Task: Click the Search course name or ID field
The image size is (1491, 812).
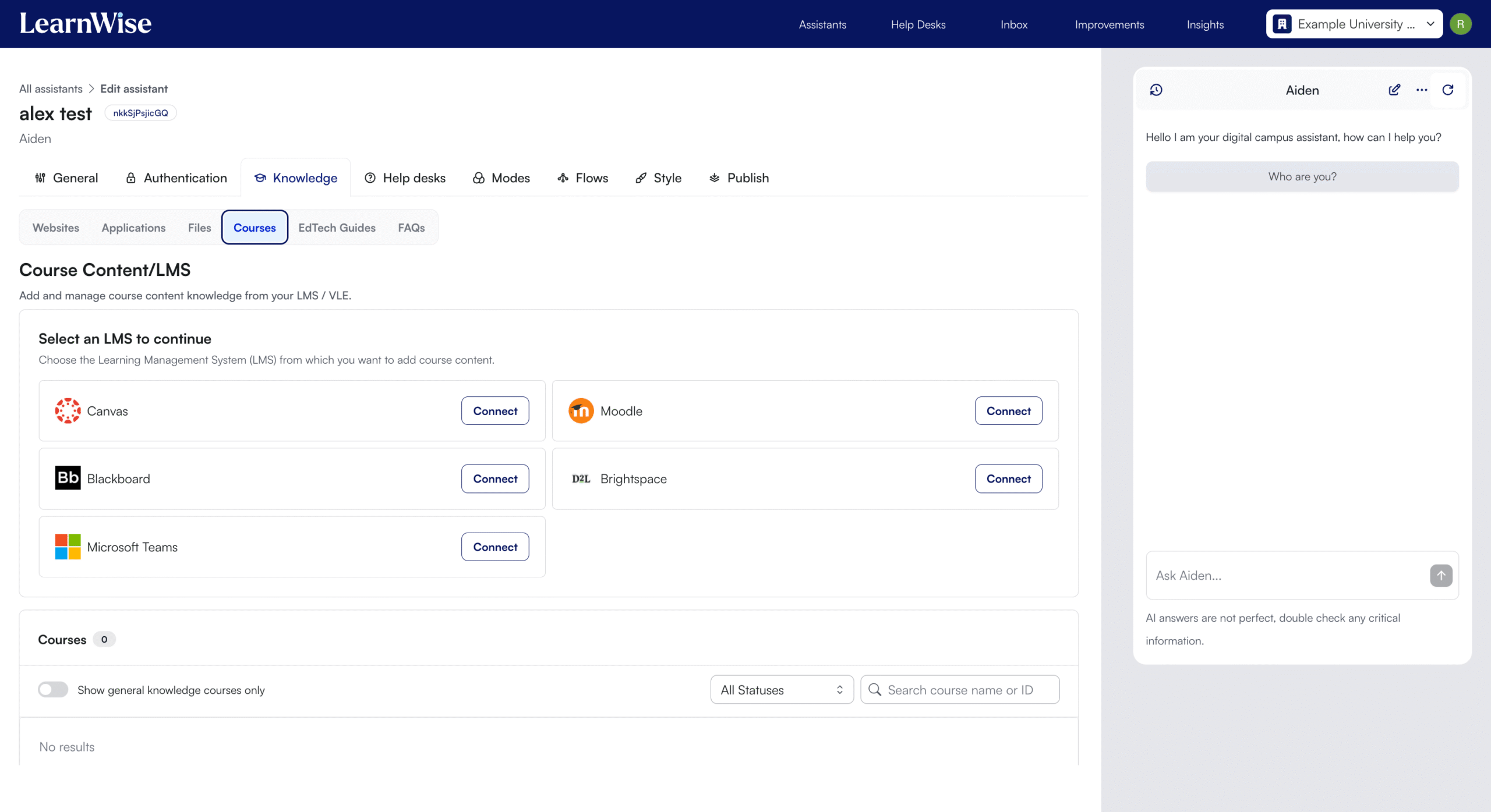Action: [x=960, y=689]
